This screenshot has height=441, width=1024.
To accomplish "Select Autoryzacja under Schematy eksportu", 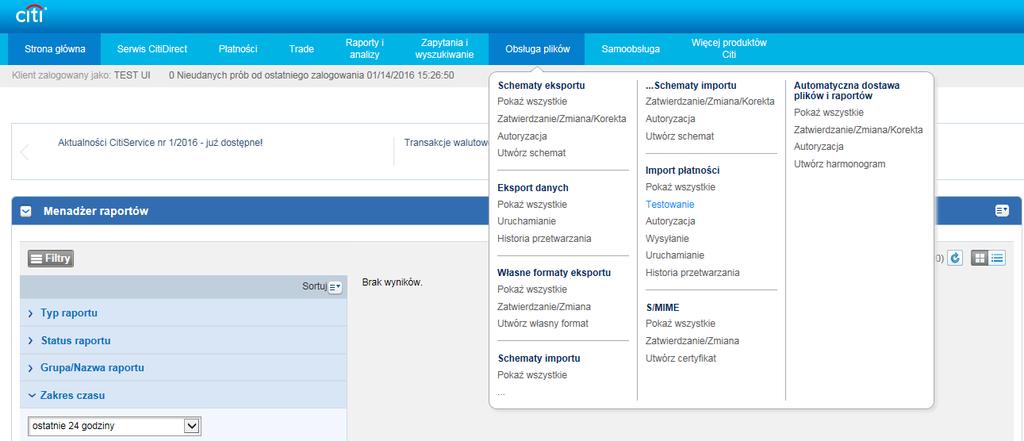I will click(522, 137).
